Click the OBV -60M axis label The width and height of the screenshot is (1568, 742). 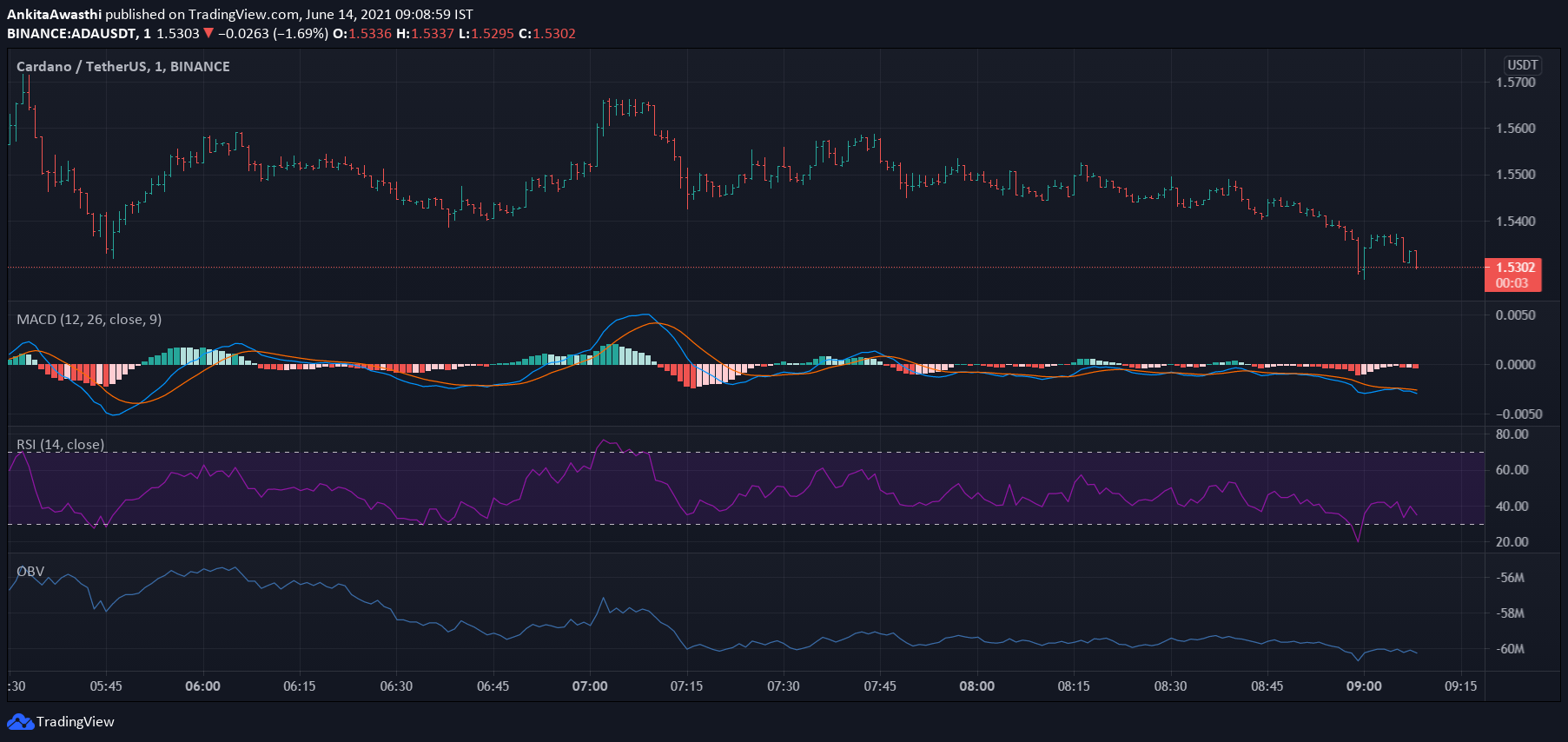pos(1510,649)
